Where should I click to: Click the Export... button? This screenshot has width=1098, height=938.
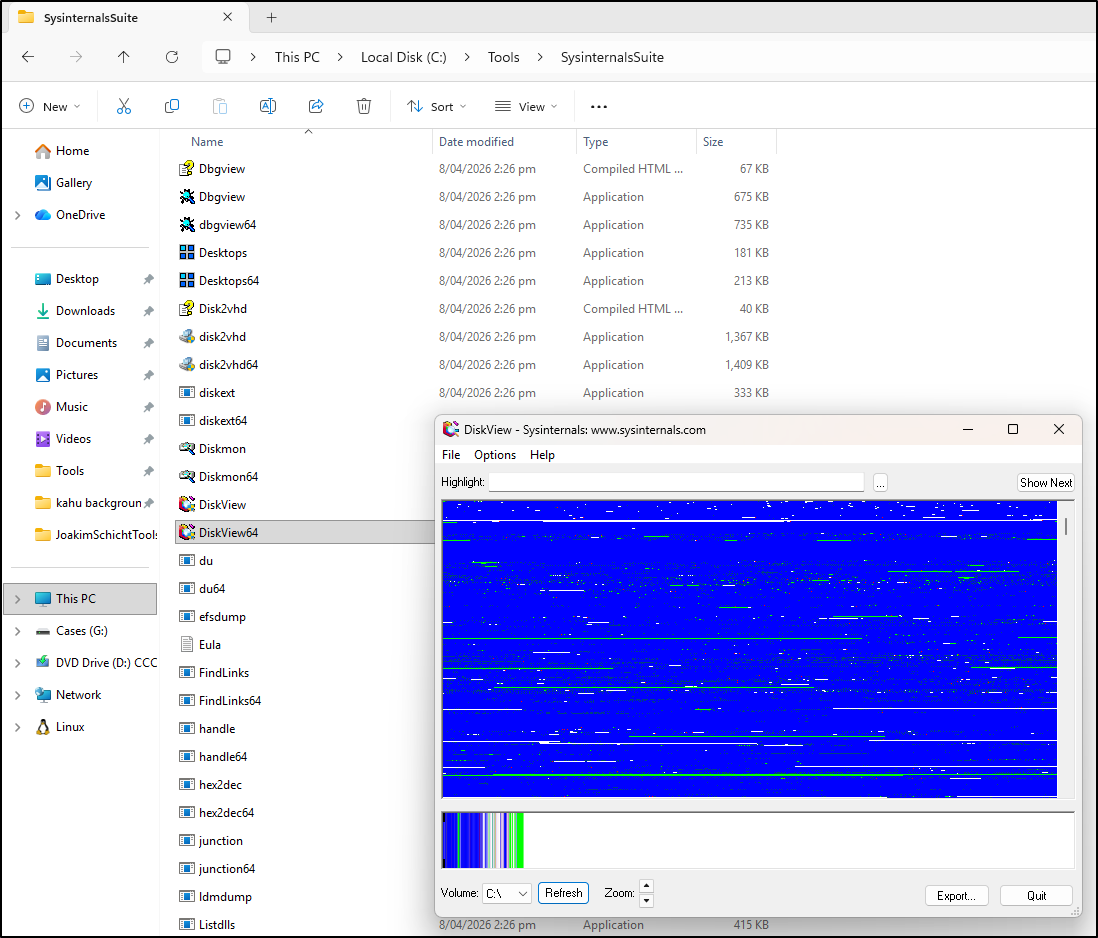[956, 895]
